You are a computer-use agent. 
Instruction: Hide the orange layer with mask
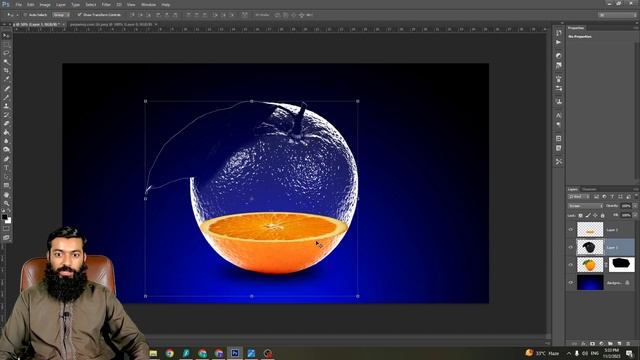pos(571,265)
